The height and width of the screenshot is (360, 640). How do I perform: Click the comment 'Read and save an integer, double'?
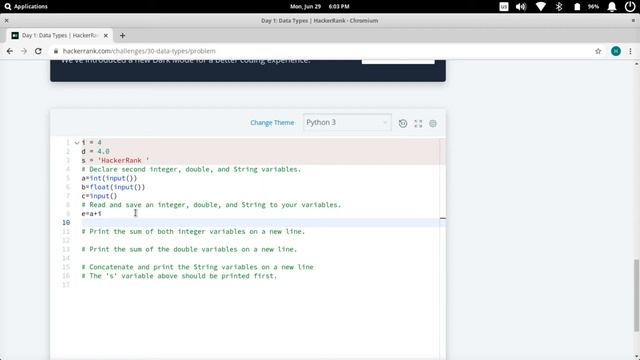[x=211, y=205]
